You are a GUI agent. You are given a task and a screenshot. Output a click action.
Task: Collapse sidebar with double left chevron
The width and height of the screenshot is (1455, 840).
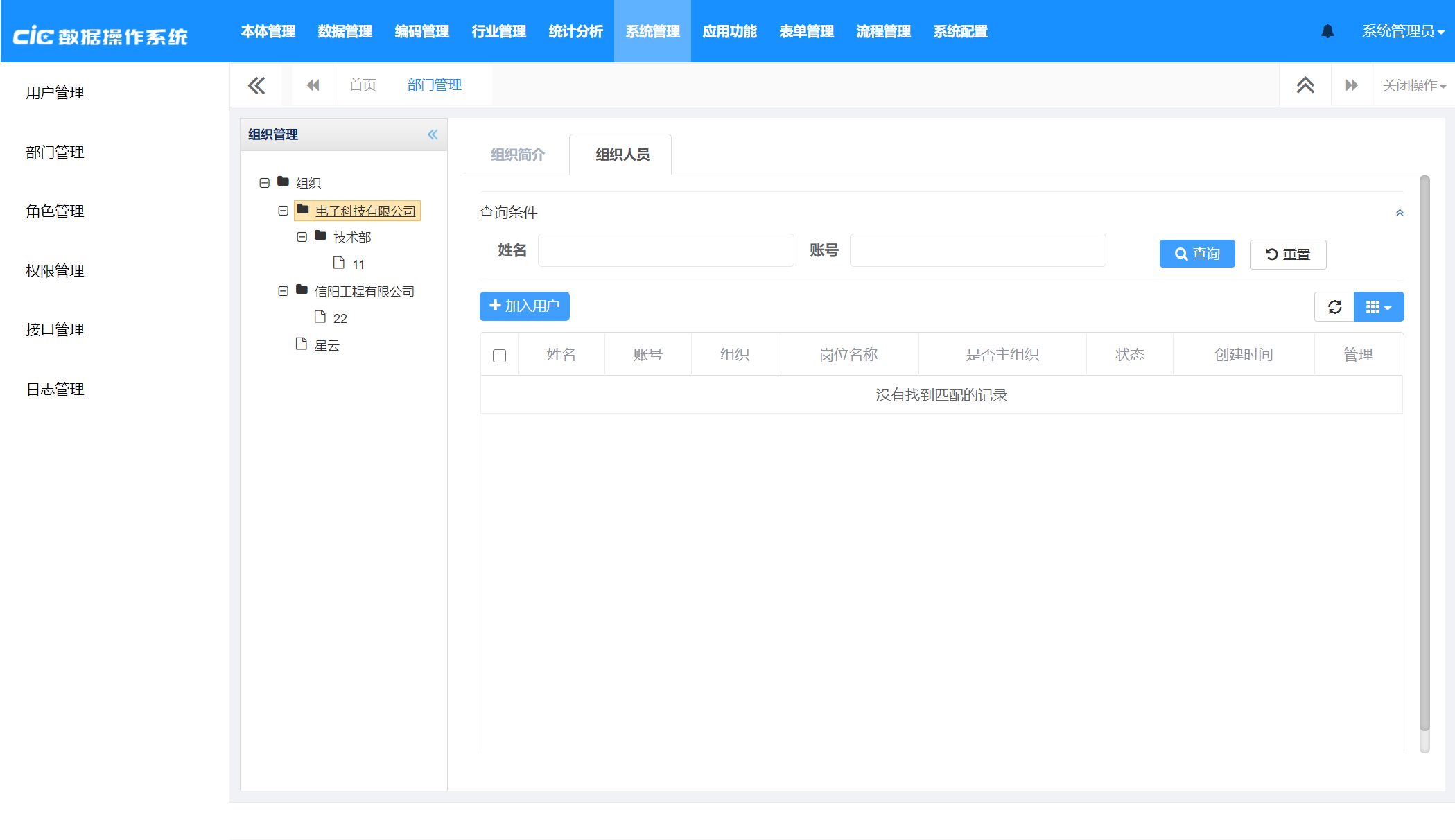[x=256, y=85]
